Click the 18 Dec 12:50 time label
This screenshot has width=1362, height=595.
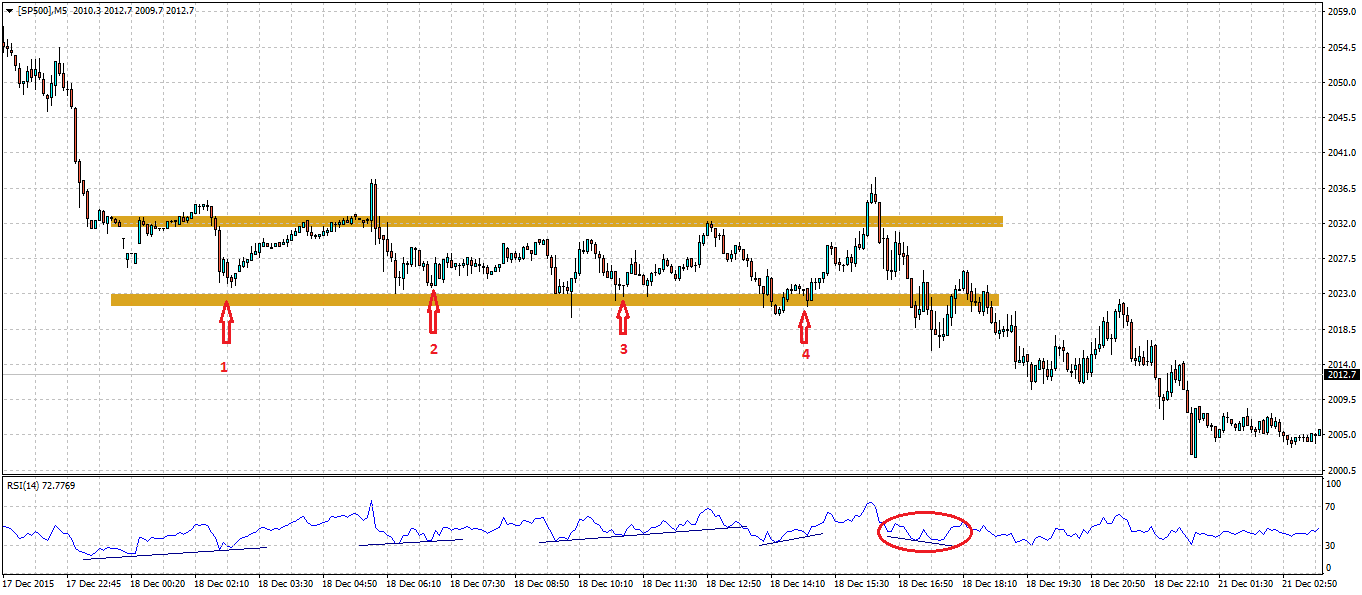[x=735, y=582]
